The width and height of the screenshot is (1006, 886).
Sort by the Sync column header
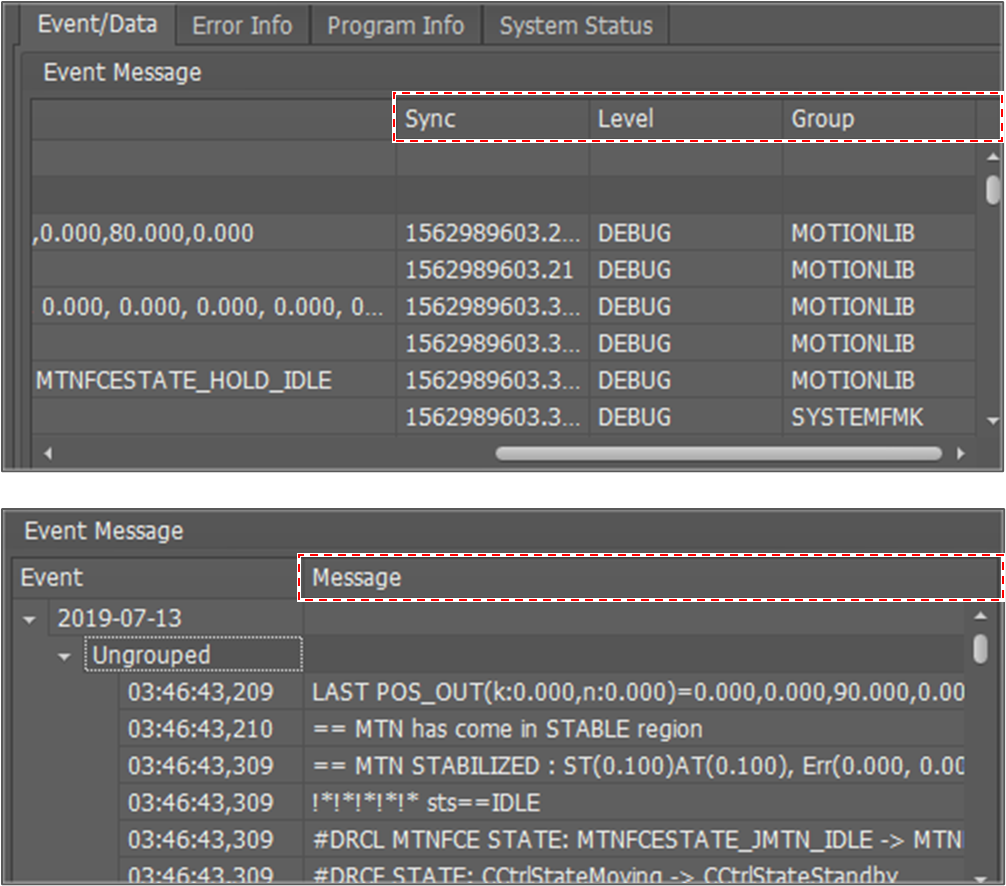click(x=492, y=119)
